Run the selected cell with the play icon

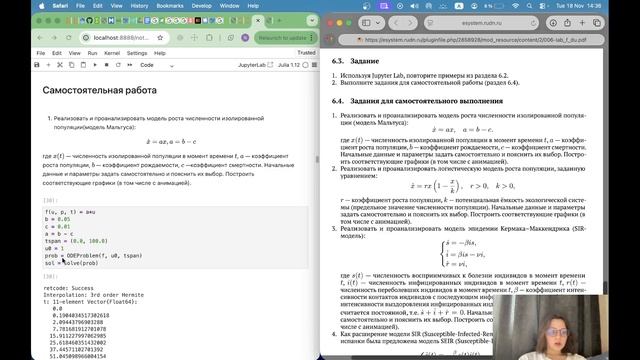(x=95, y=65)
